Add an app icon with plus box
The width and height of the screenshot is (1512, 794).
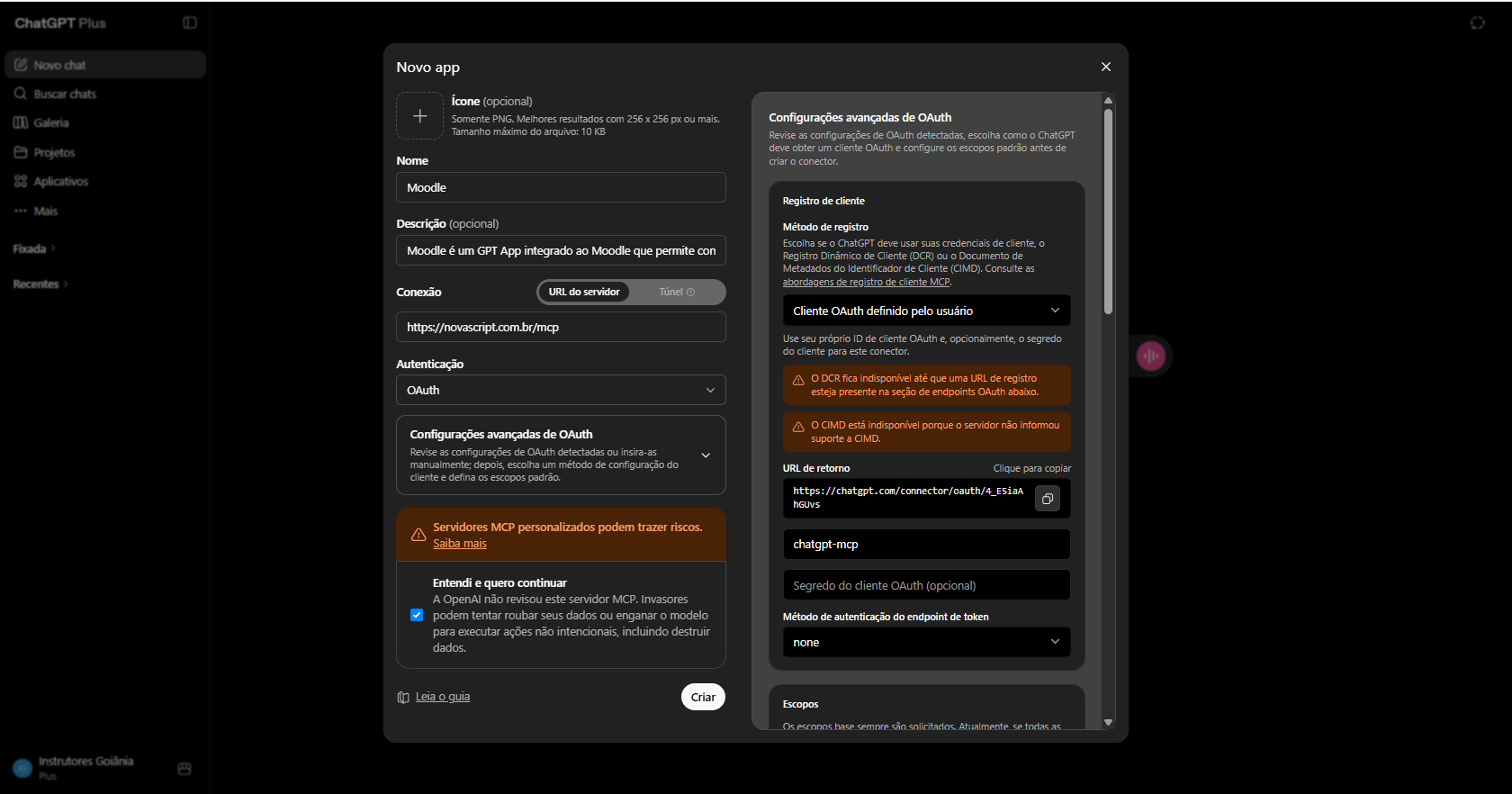click(419, 116)
